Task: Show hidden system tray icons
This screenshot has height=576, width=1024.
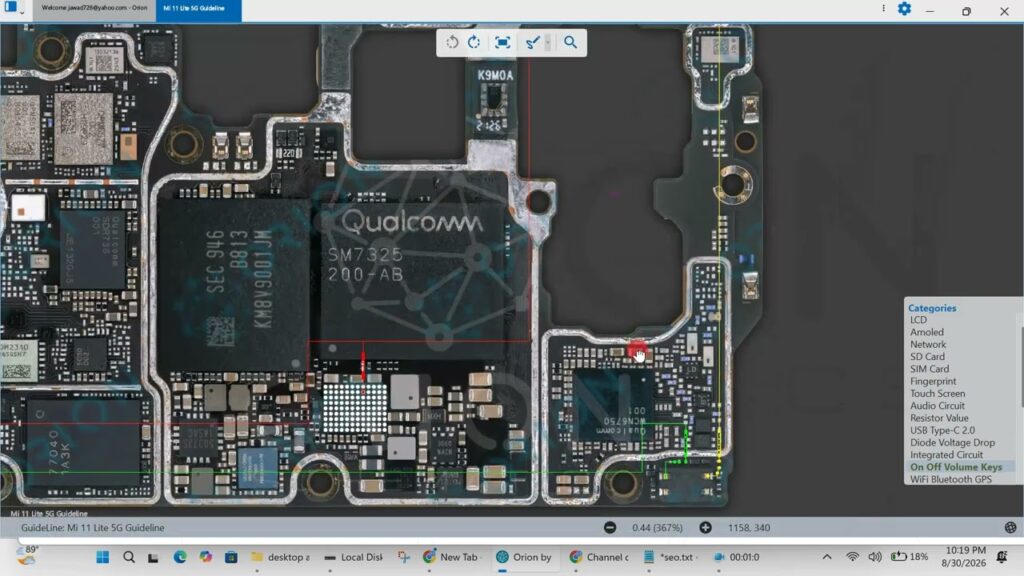Action: pyautogui.click(x=827, y=557)
